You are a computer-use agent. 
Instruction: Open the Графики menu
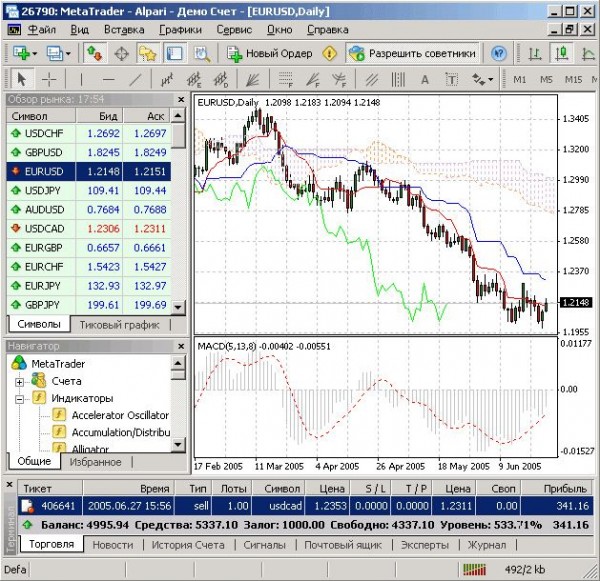(179, 30)
